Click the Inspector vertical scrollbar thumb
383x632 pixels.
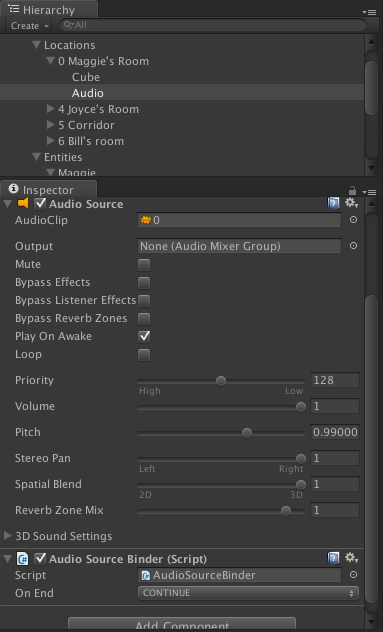(371, 449)
